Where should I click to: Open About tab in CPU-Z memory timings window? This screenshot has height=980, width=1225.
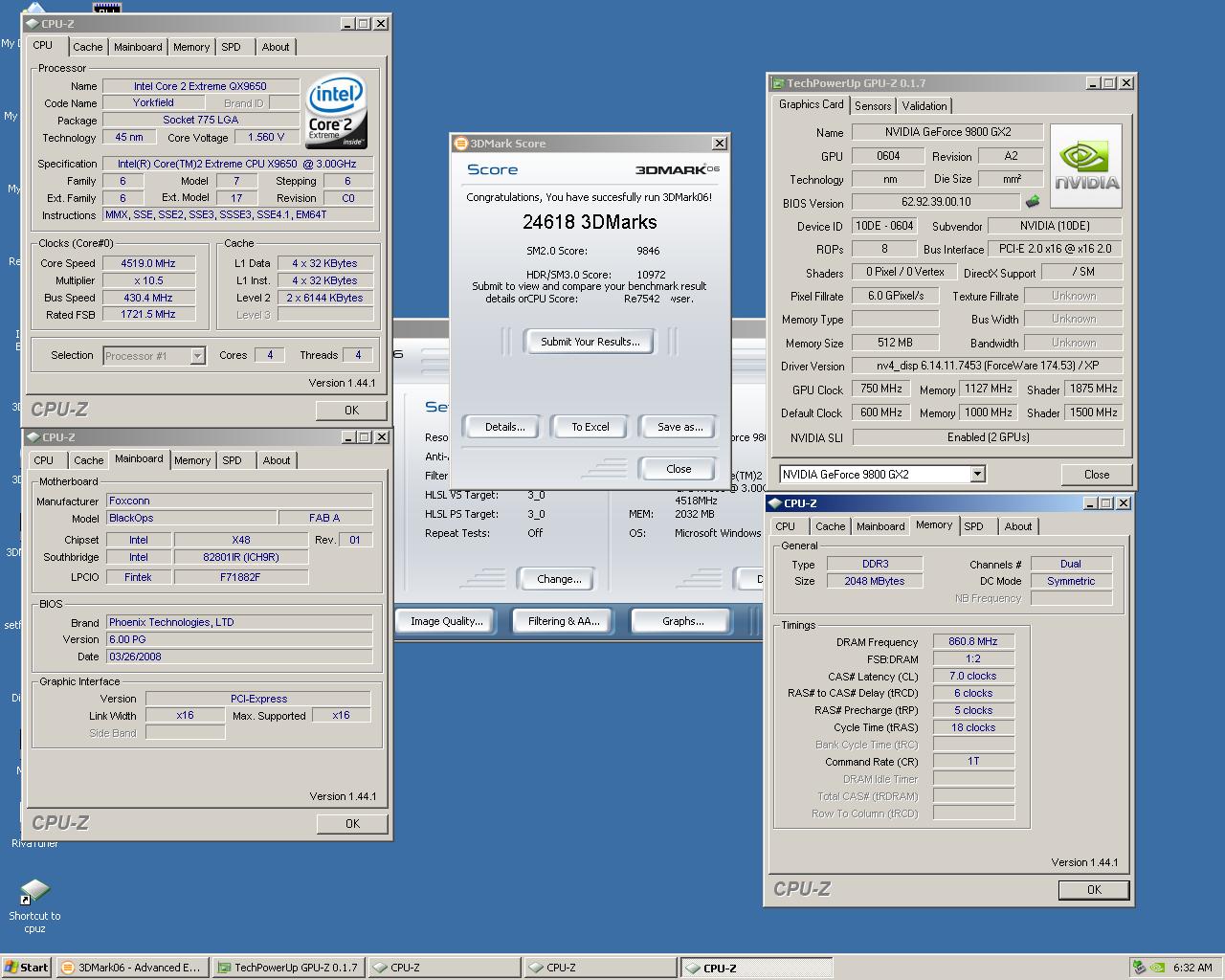(x=1018, y=526)
